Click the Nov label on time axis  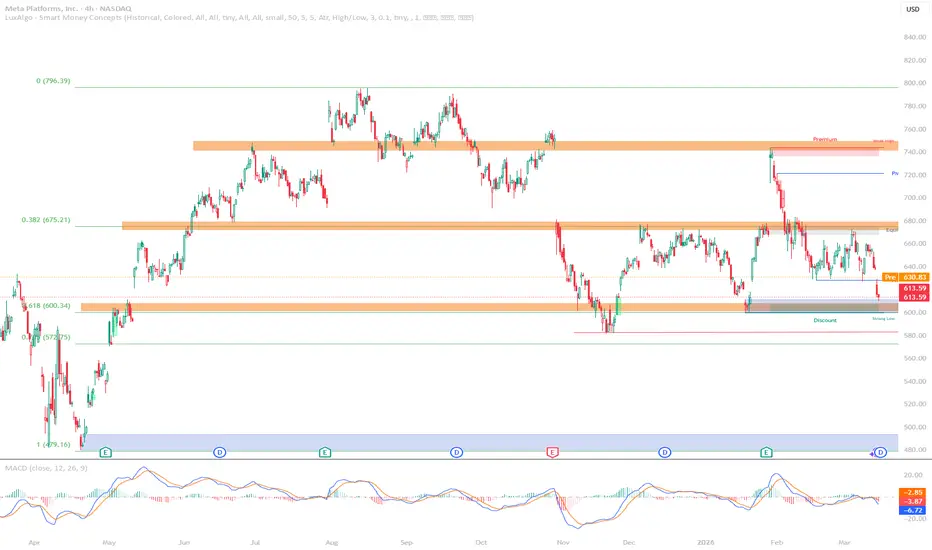tap(563, 542)
